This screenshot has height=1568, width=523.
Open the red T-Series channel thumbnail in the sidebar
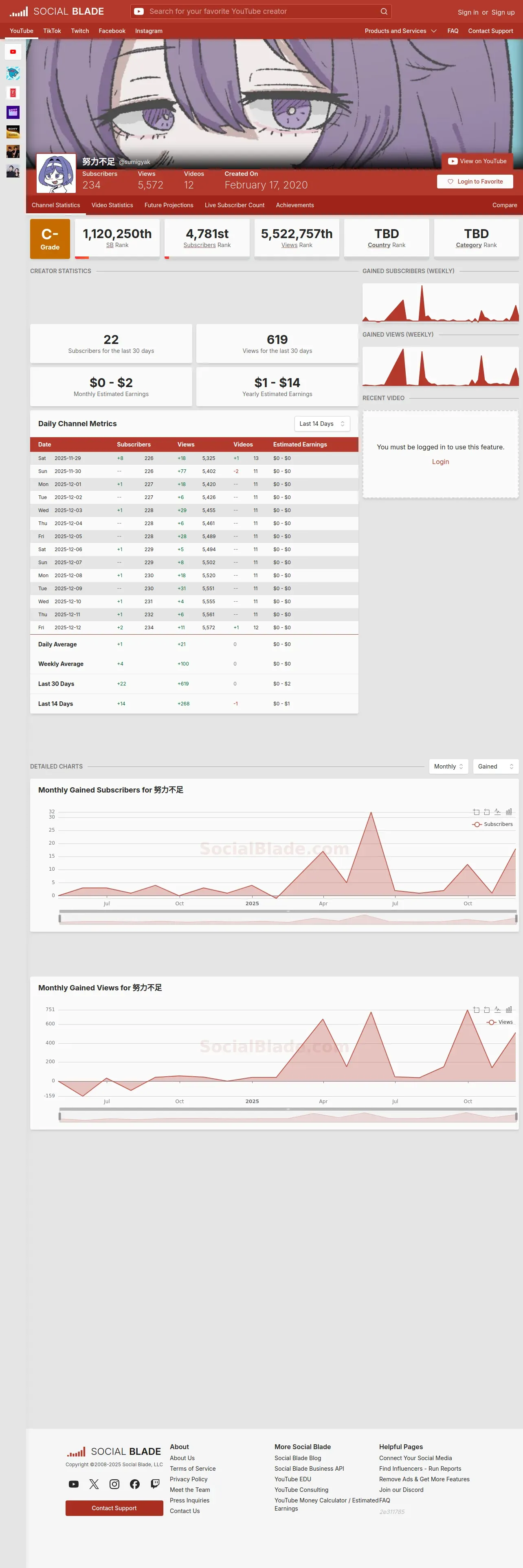(13, 93)
